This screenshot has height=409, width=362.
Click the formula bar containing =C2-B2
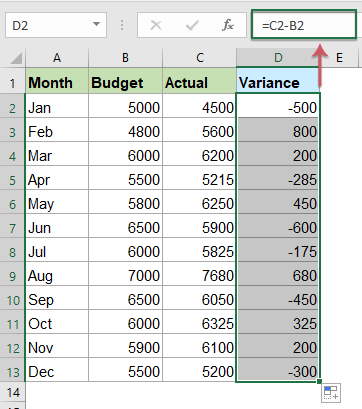(304, 25)
